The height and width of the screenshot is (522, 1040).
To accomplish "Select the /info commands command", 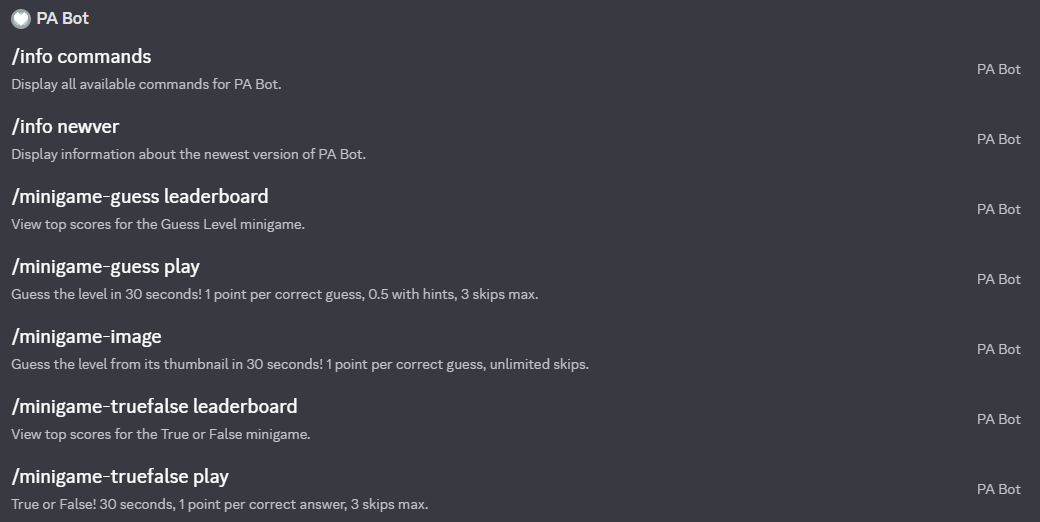I will (82, 57).
